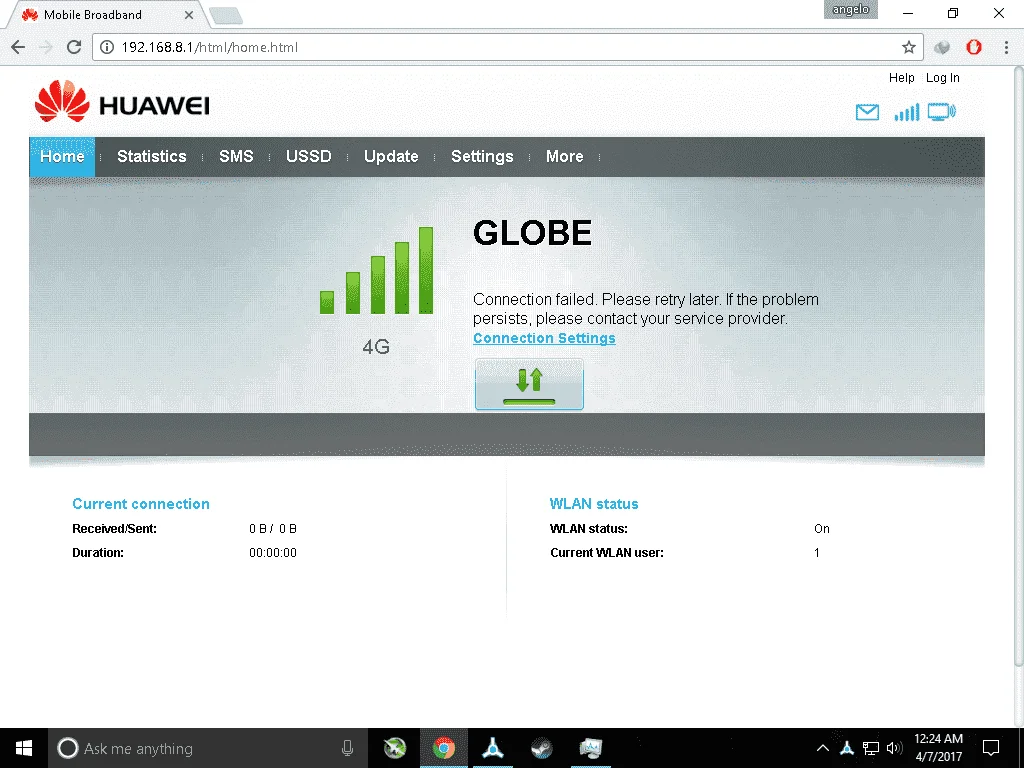This screenshot has width=1024, height=768.
Task: View site information icon in address bar
Action: [x=106, y=47]
